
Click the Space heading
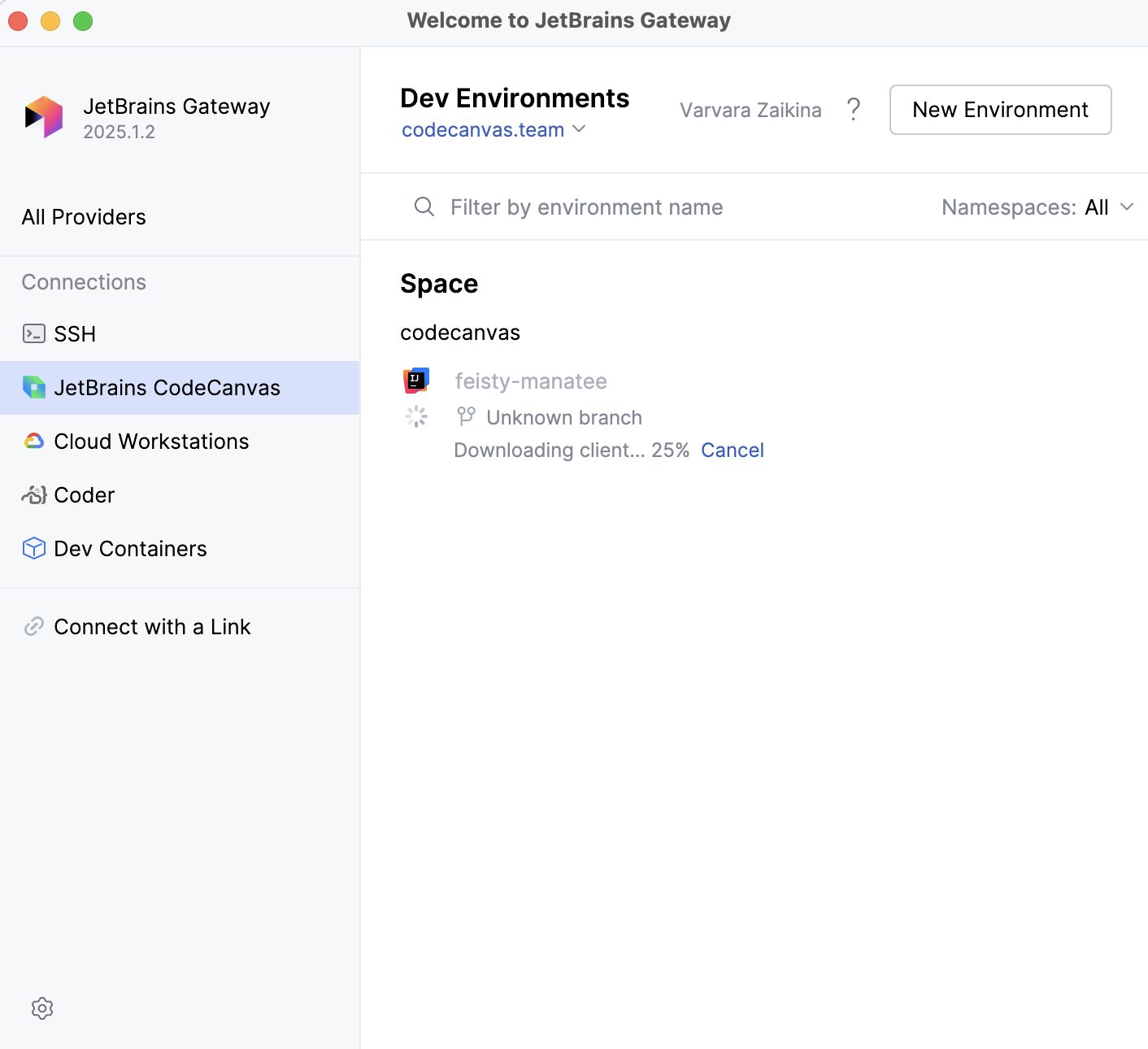click(x=439, y=284)
